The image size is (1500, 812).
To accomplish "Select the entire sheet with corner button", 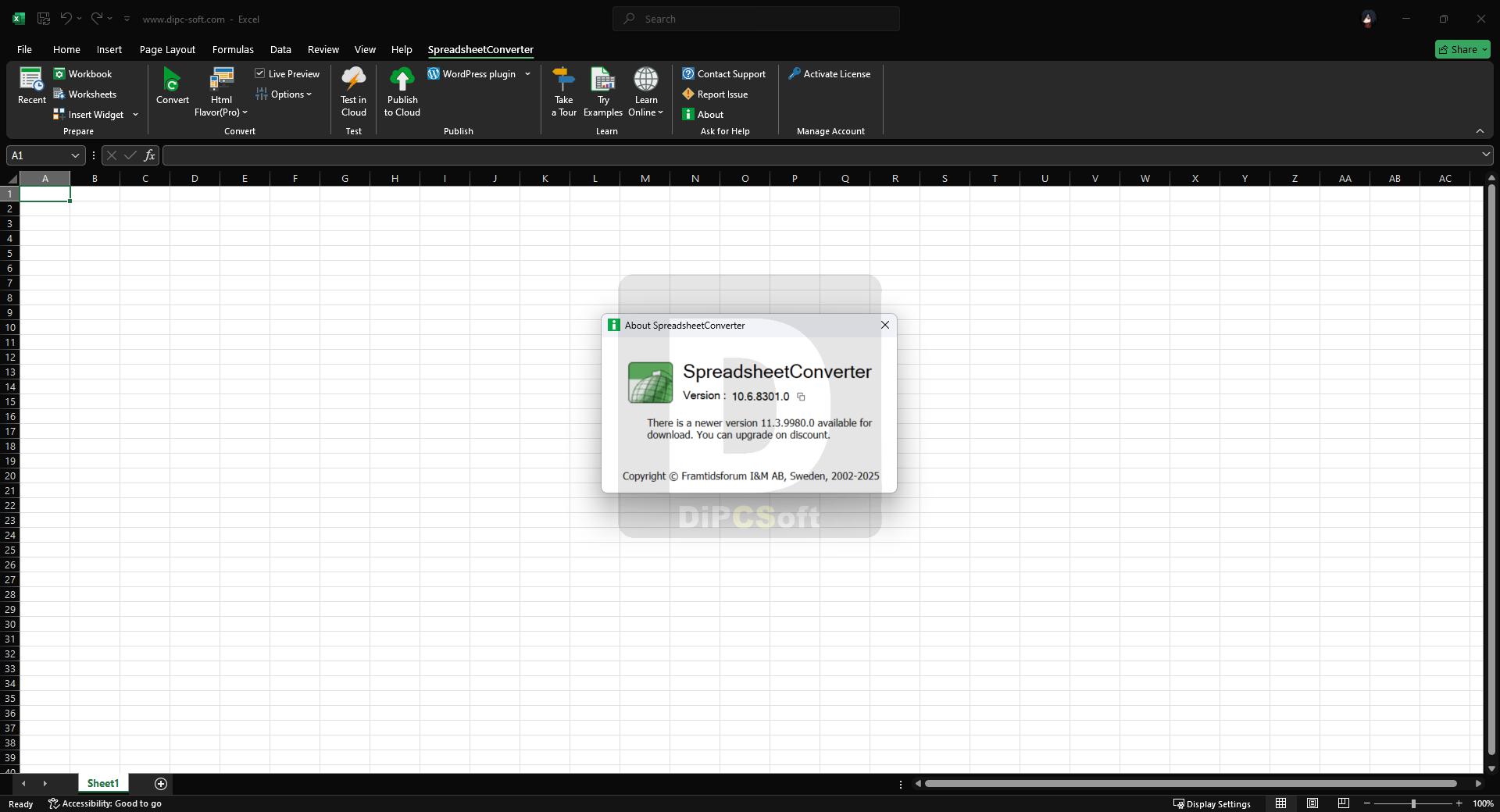I will point(12,179).
